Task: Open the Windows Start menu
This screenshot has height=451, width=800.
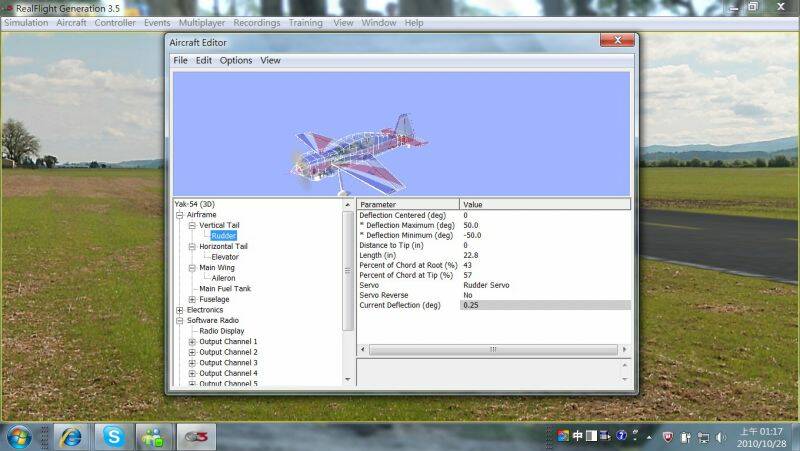Action: tap(19, 436)
